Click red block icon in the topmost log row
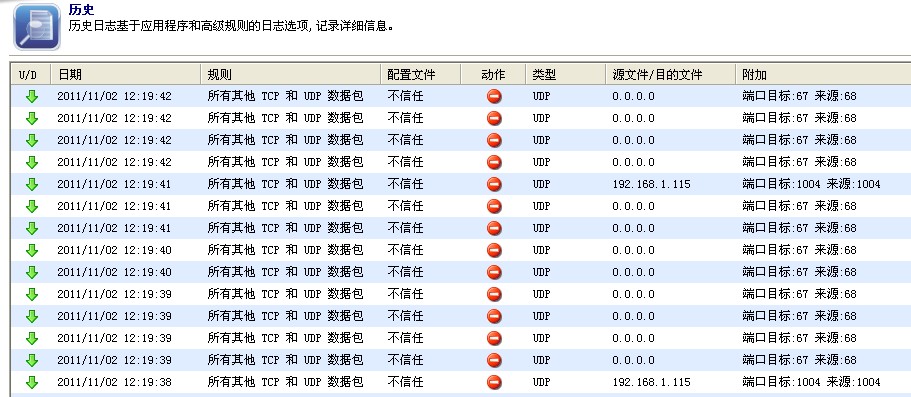Screen dimensions: 911x397 (494, 96)
